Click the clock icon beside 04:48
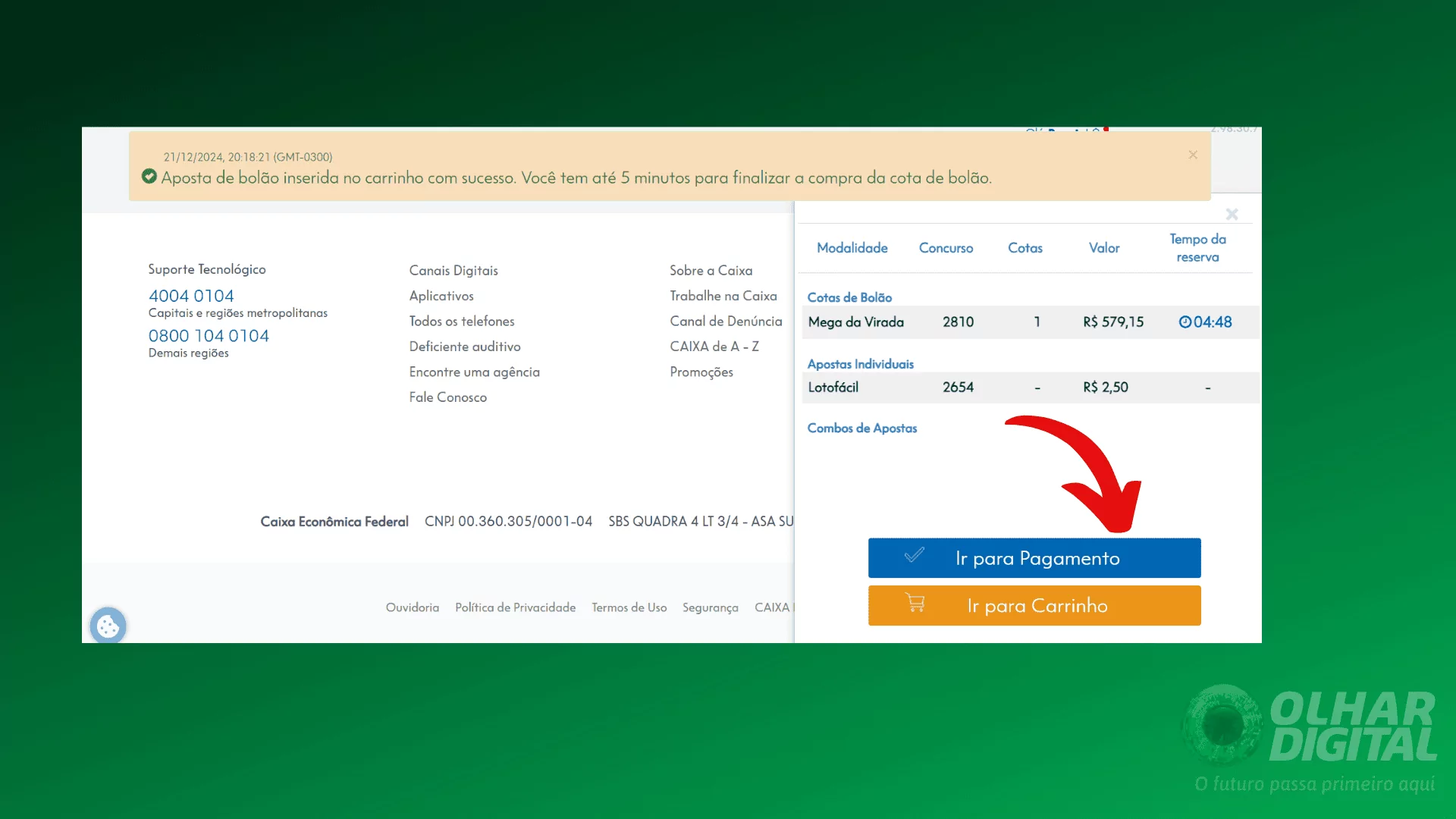This screenshot has height=819, width=1456. pyautogui.click(x=1185, y=322)
